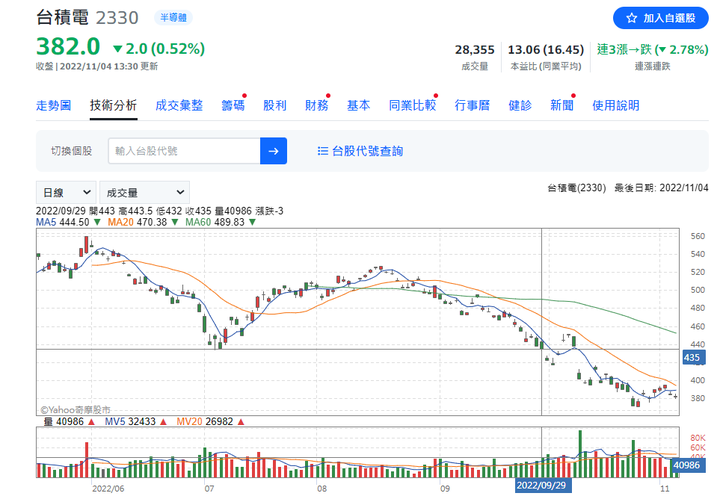The width and height of the screenshot is (720, 499).
Task: Click the 加入自選股 button
Action: pos(660,18)
